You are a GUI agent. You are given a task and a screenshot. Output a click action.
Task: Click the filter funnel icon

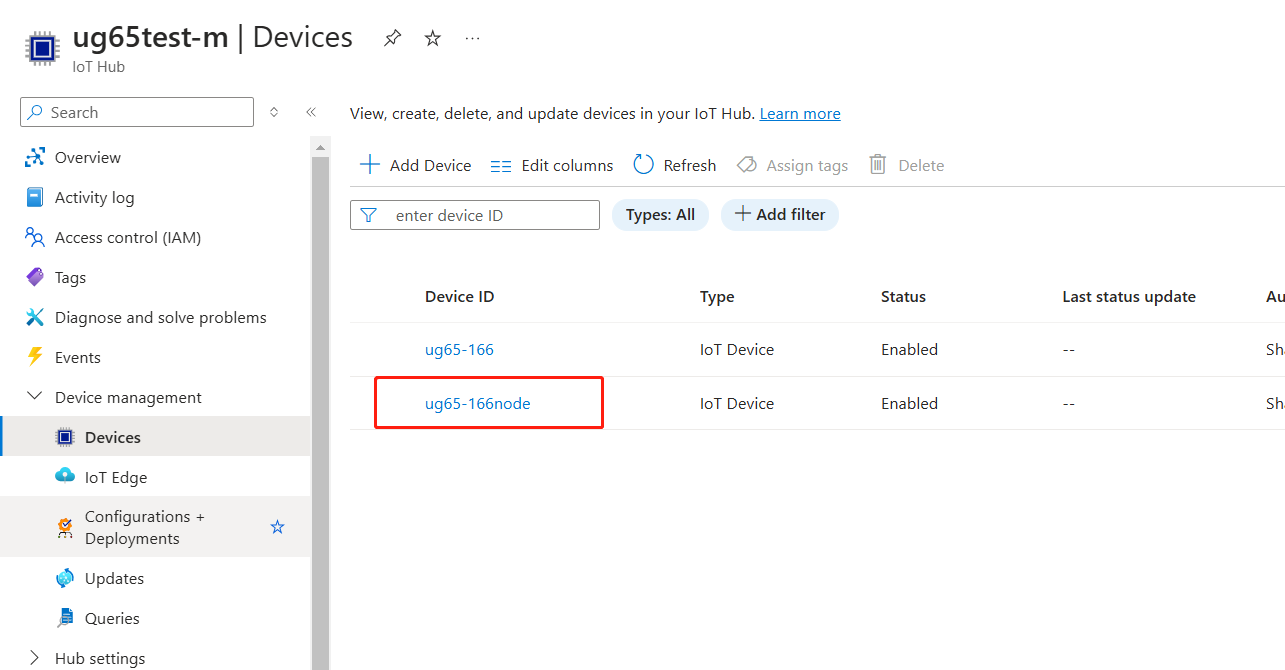pyautogui.click(x=368, y=215)
